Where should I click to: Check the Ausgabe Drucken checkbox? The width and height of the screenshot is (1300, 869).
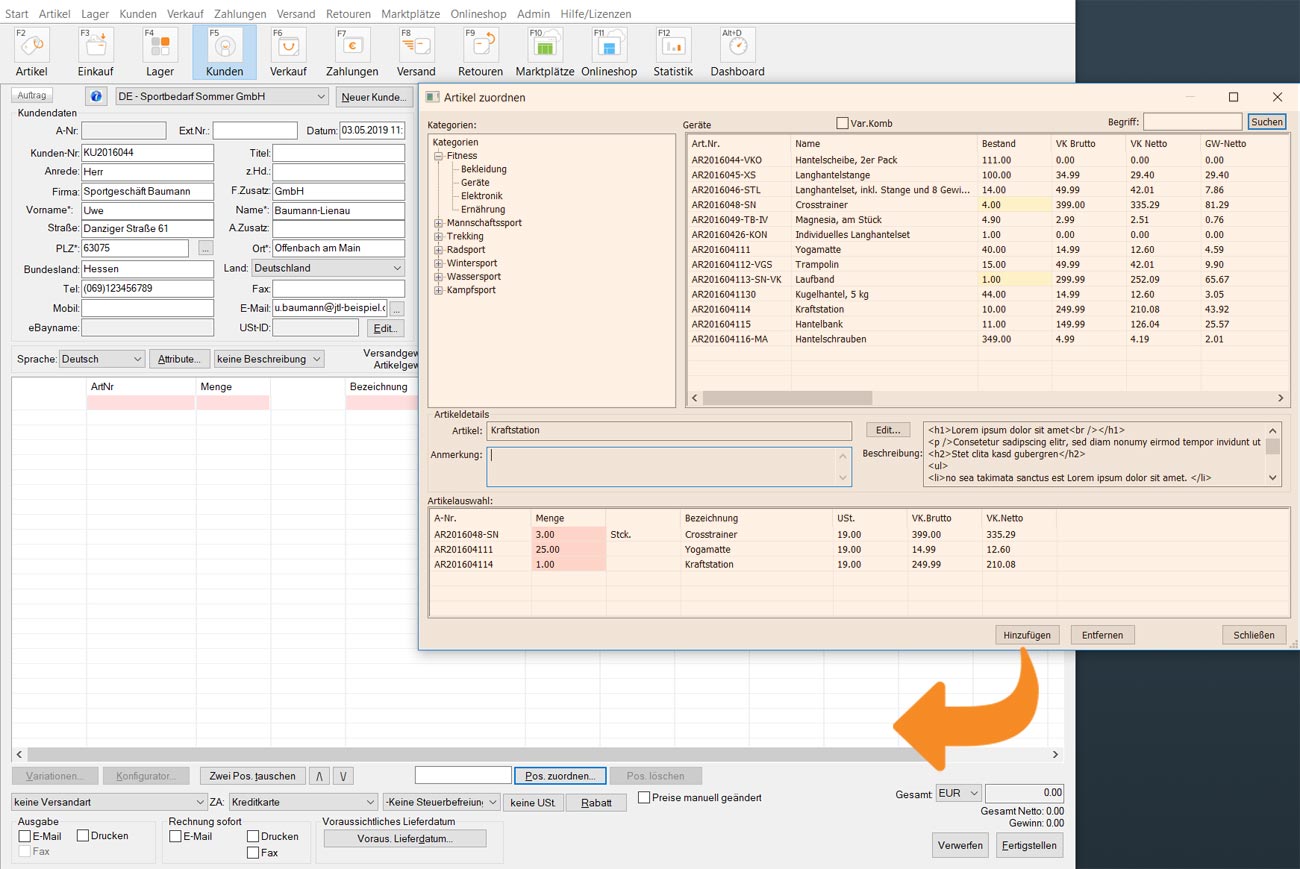click(x=83, y=836)
